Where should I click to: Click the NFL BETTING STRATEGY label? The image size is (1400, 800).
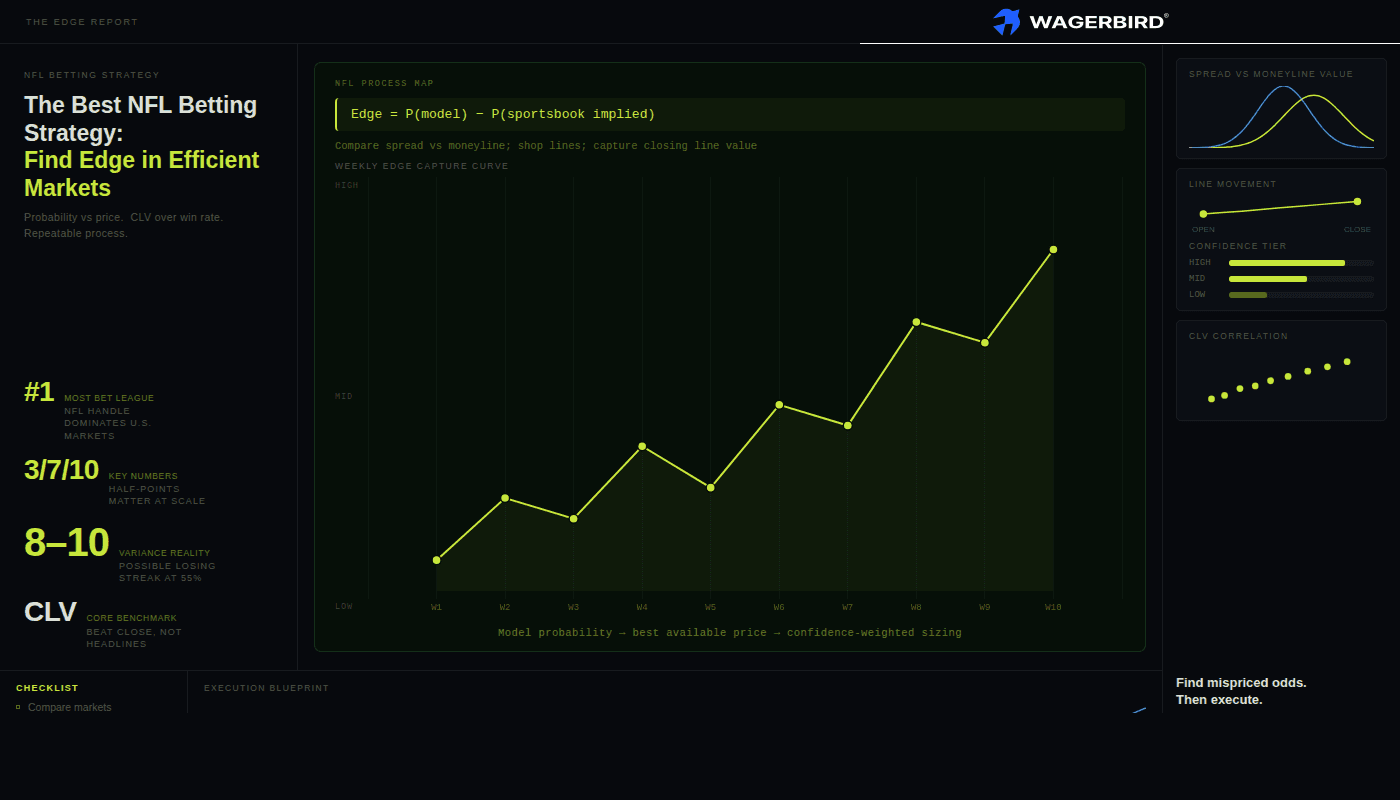click(92, 75)
